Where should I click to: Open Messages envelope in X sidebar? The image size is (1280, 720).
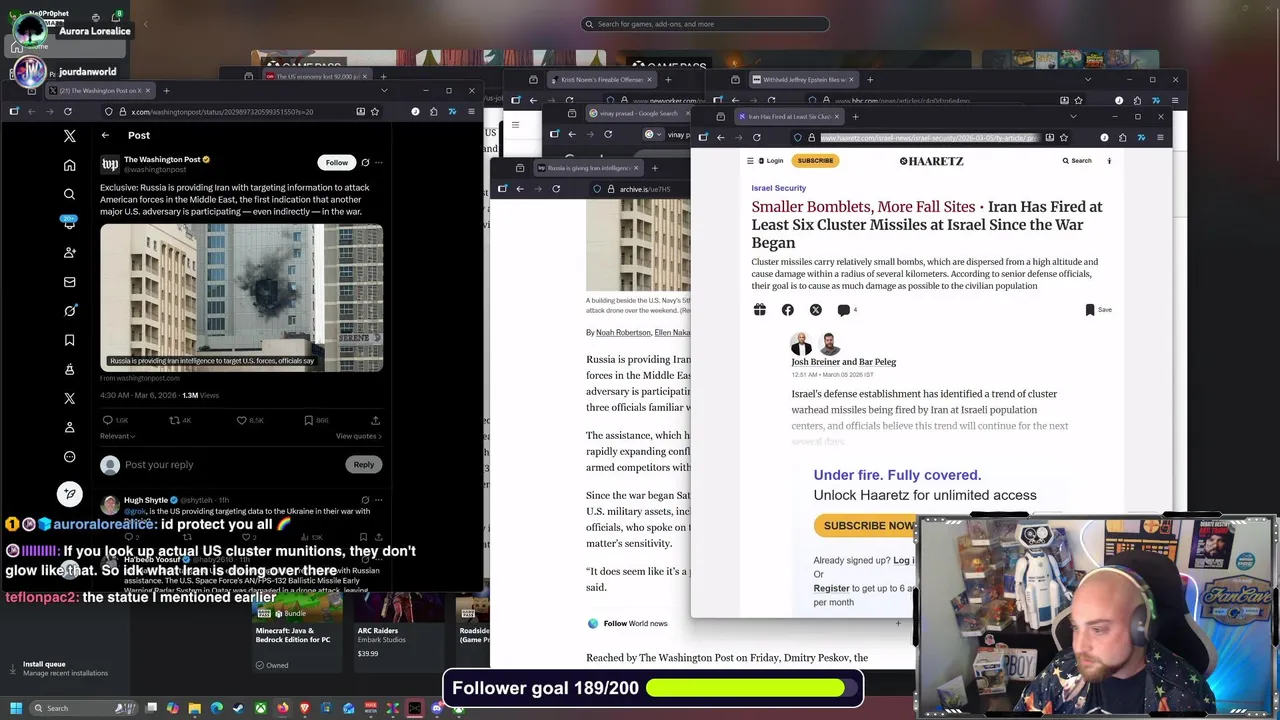69,282
